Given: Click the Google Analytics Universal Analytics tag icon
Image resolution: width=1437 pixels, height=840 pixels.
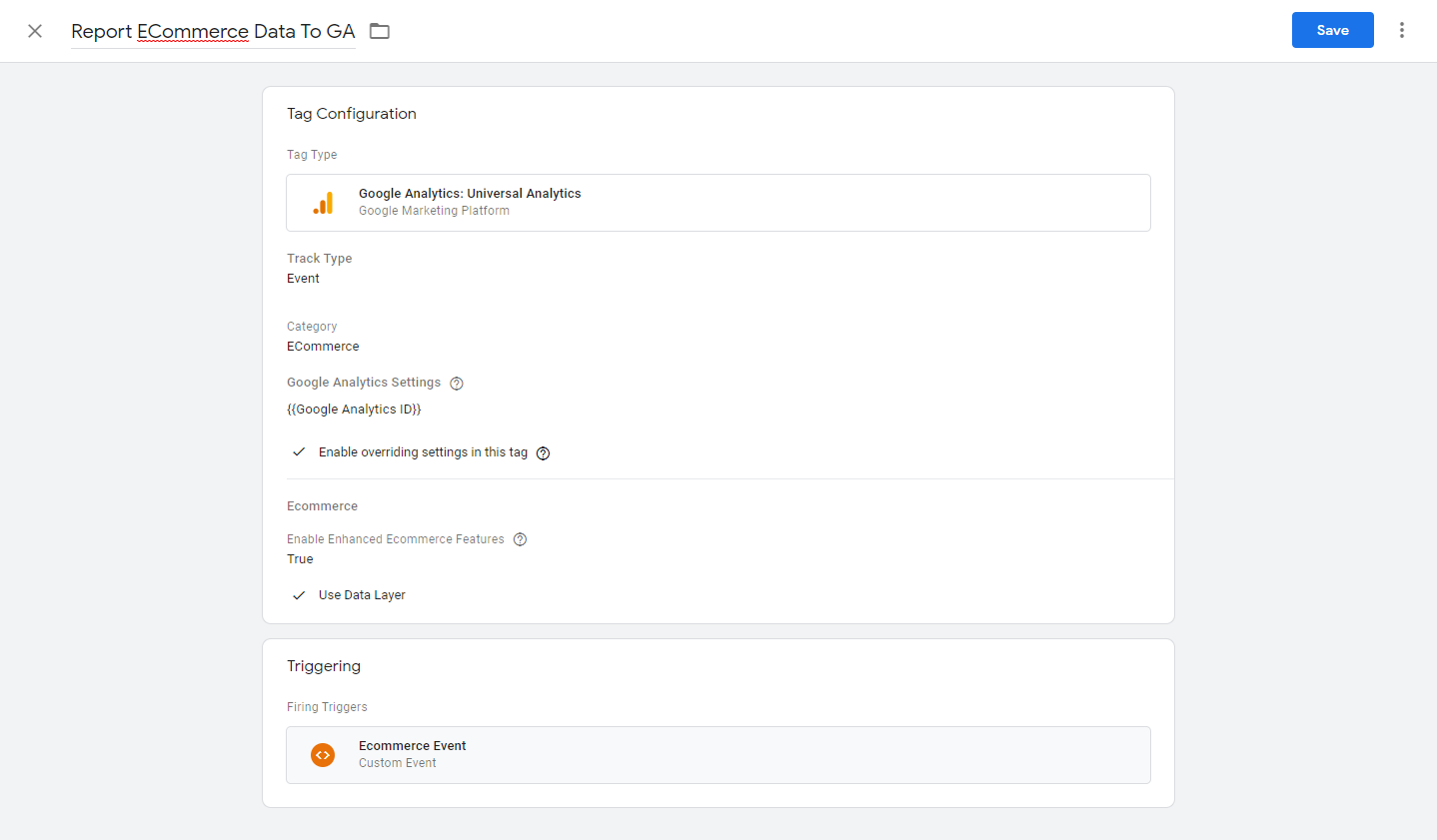Looking at the screenshot, I should tap(323, 201).
